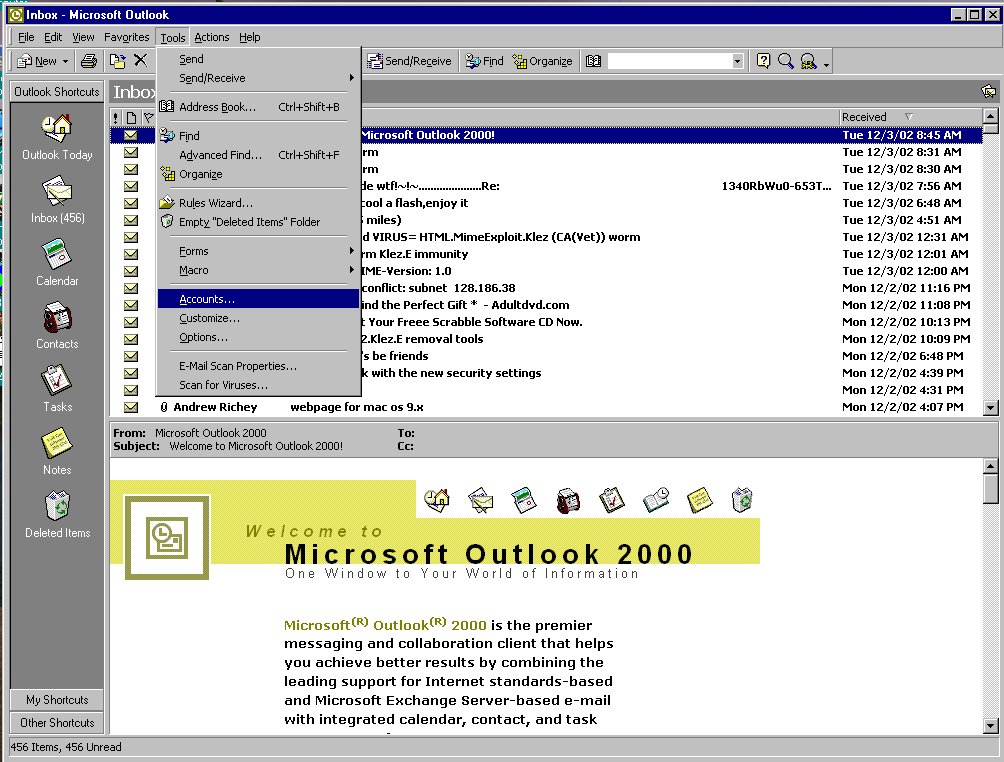Click the Organize toolbar button
The height and width of the screenshot is (762, 1004).
(542, 61)
